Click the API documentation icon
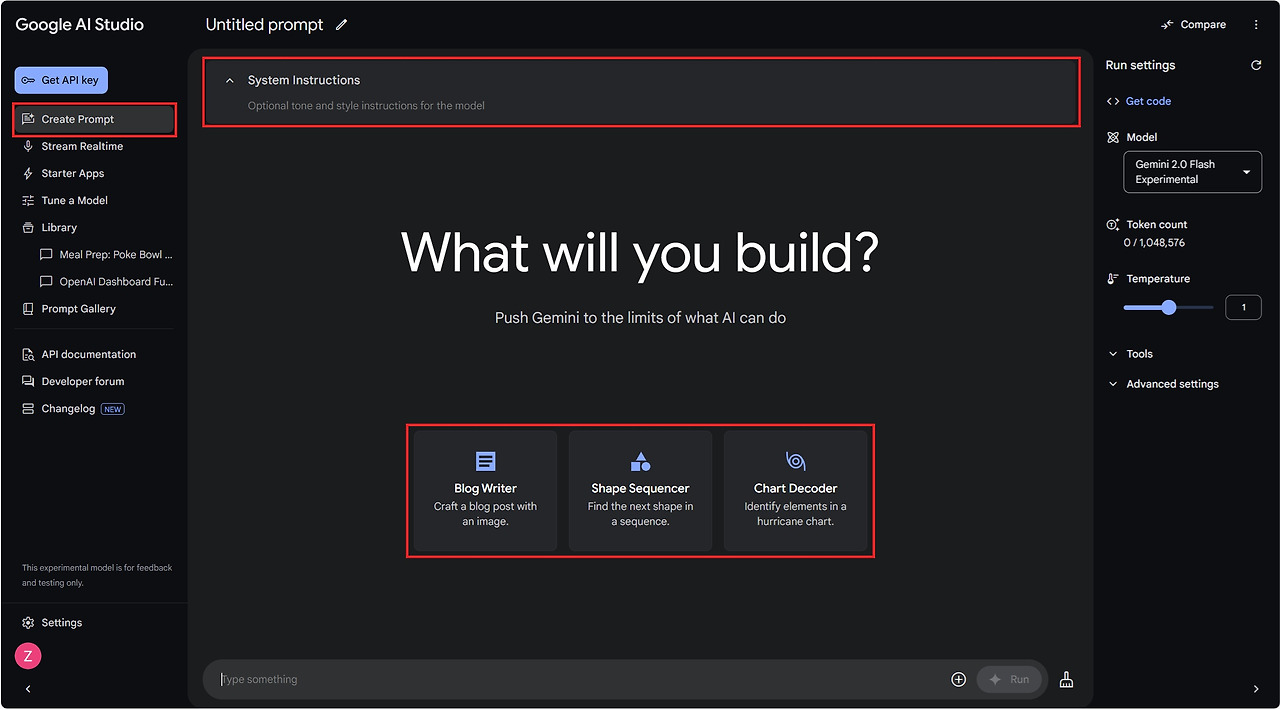The width and height of the screenshot is (1280, 709). point(28,354)
